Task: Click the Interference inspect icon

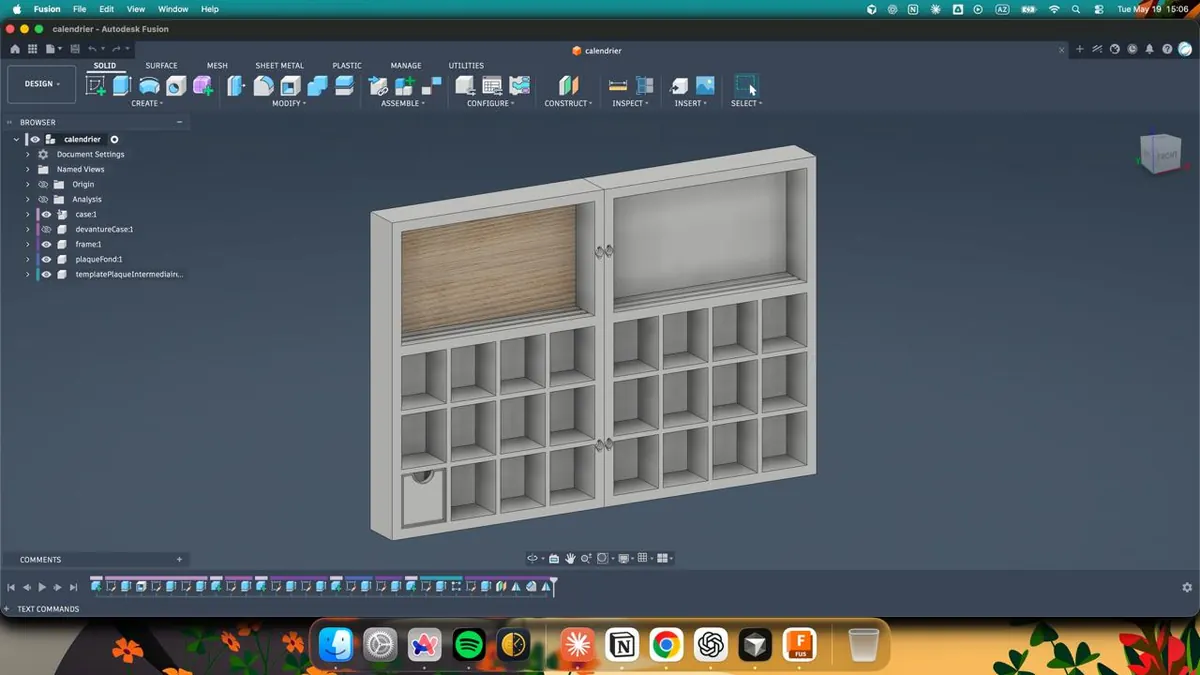Action: click(x=645, y=86)
